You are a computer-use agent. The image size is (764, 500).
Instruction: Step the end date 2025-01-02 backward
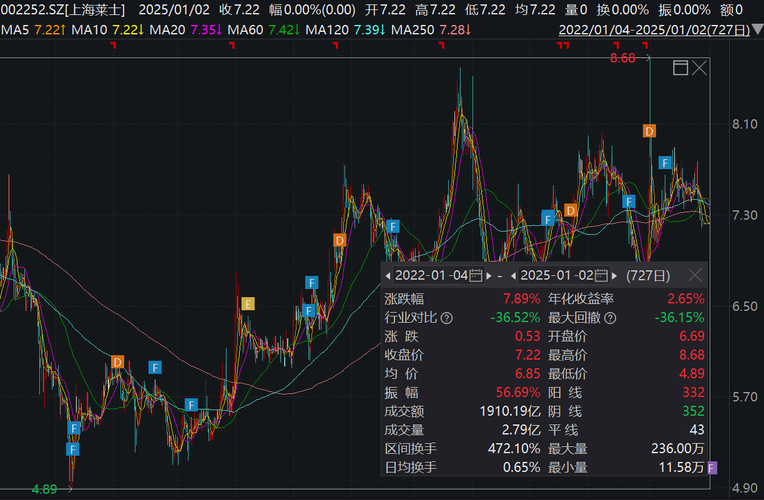click(513, 276)
